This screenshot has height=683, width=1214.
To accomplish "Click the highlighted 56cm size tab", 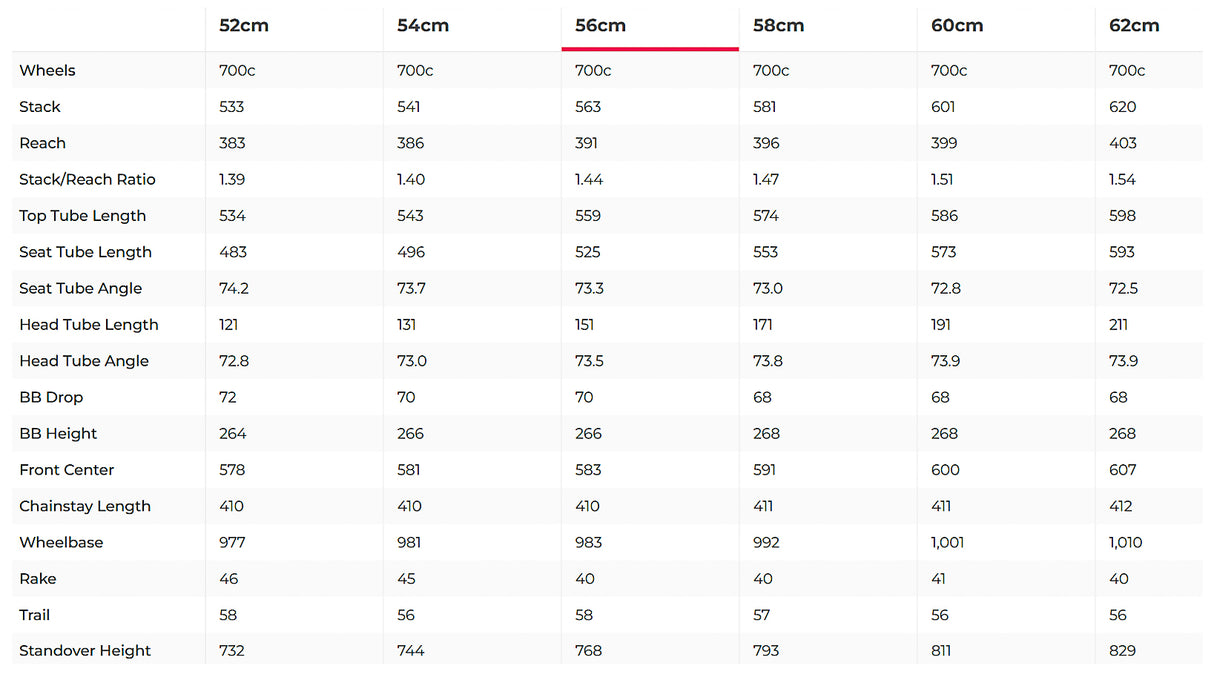I will coord(600,26).
